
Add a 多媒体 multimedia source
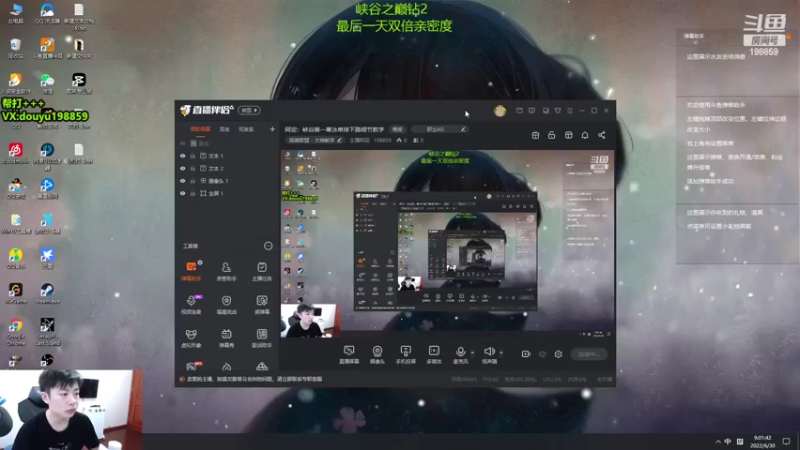coord(434,354)
